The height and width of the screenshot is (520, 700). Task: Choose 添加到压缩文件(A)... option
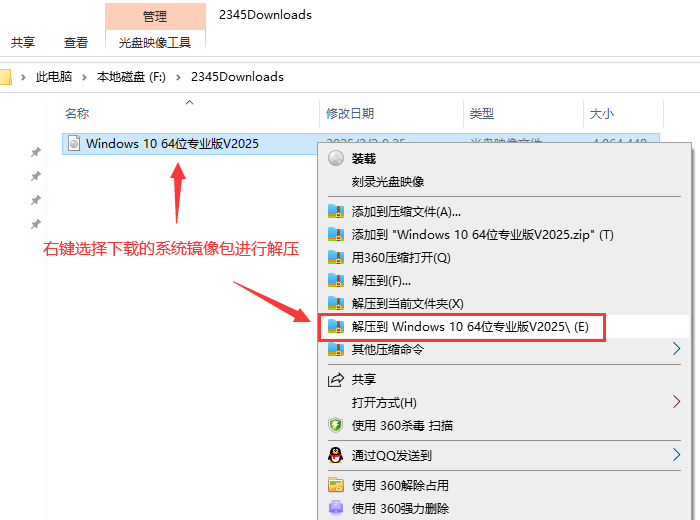pyautogui.click(x=406, y=211)
